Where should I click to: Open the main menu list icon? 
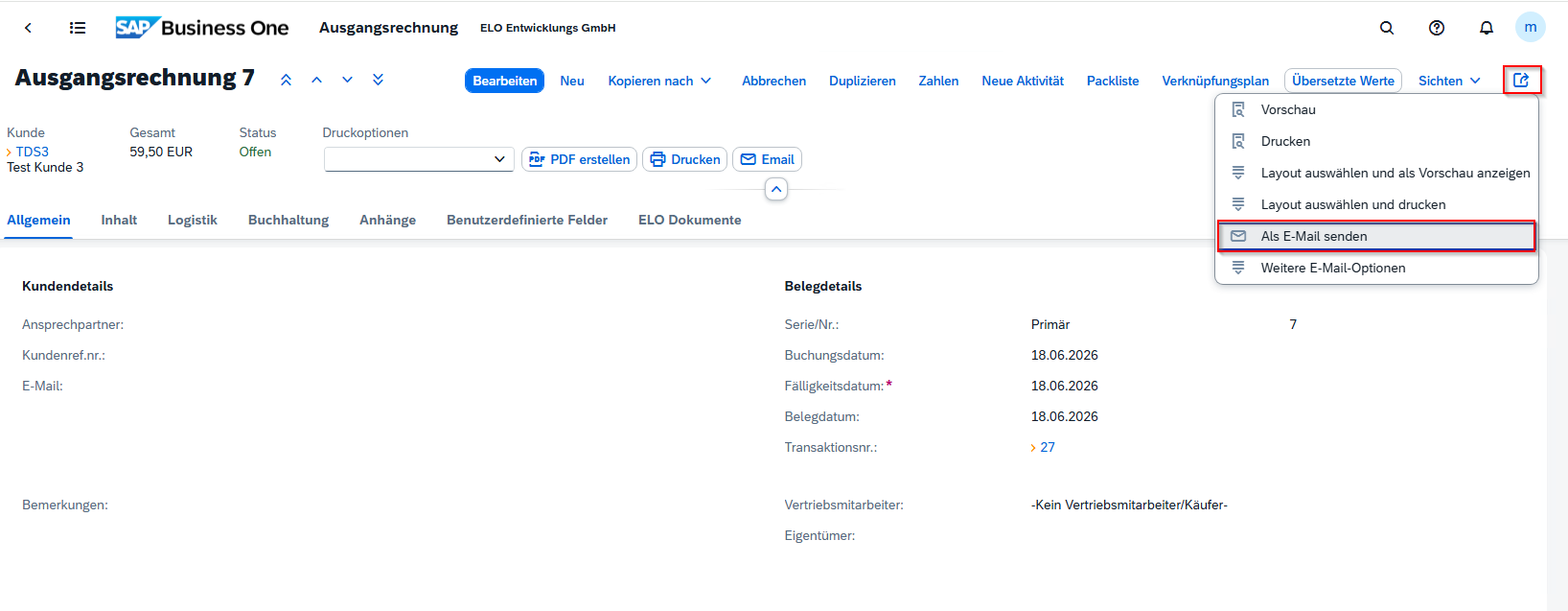pos(78,28)
